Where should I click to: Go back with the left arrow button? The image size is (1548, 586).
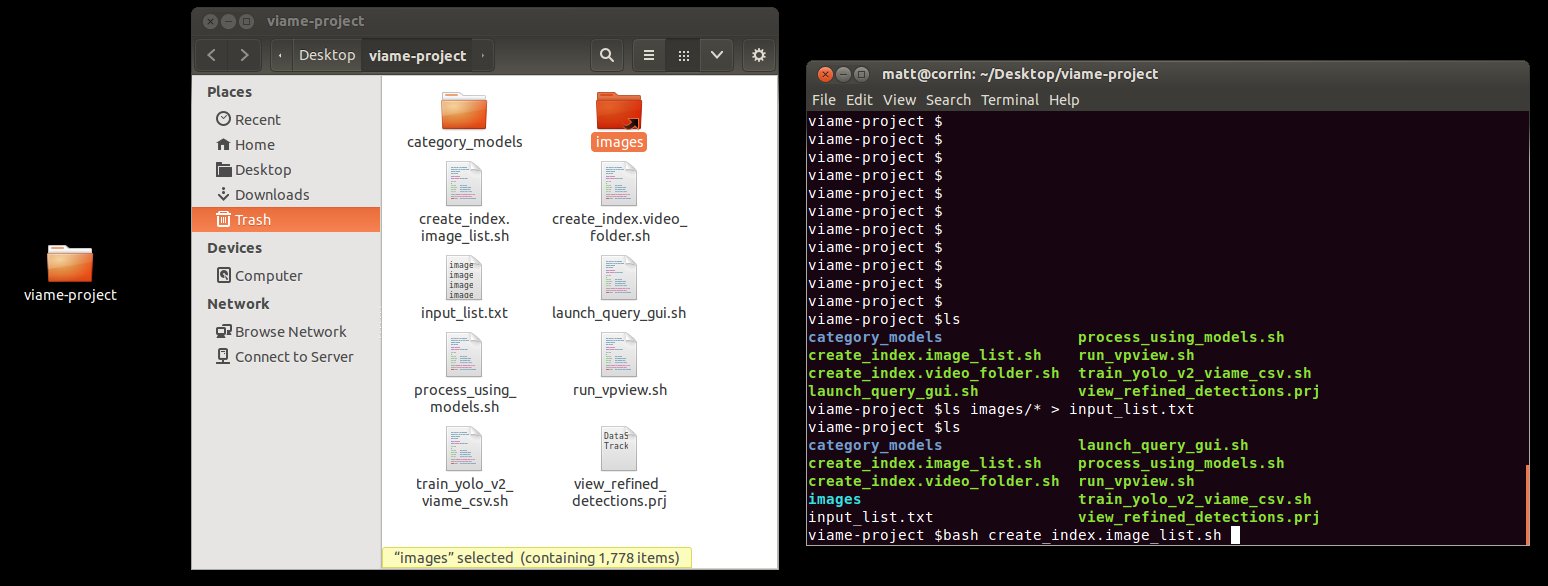(211, 55)
